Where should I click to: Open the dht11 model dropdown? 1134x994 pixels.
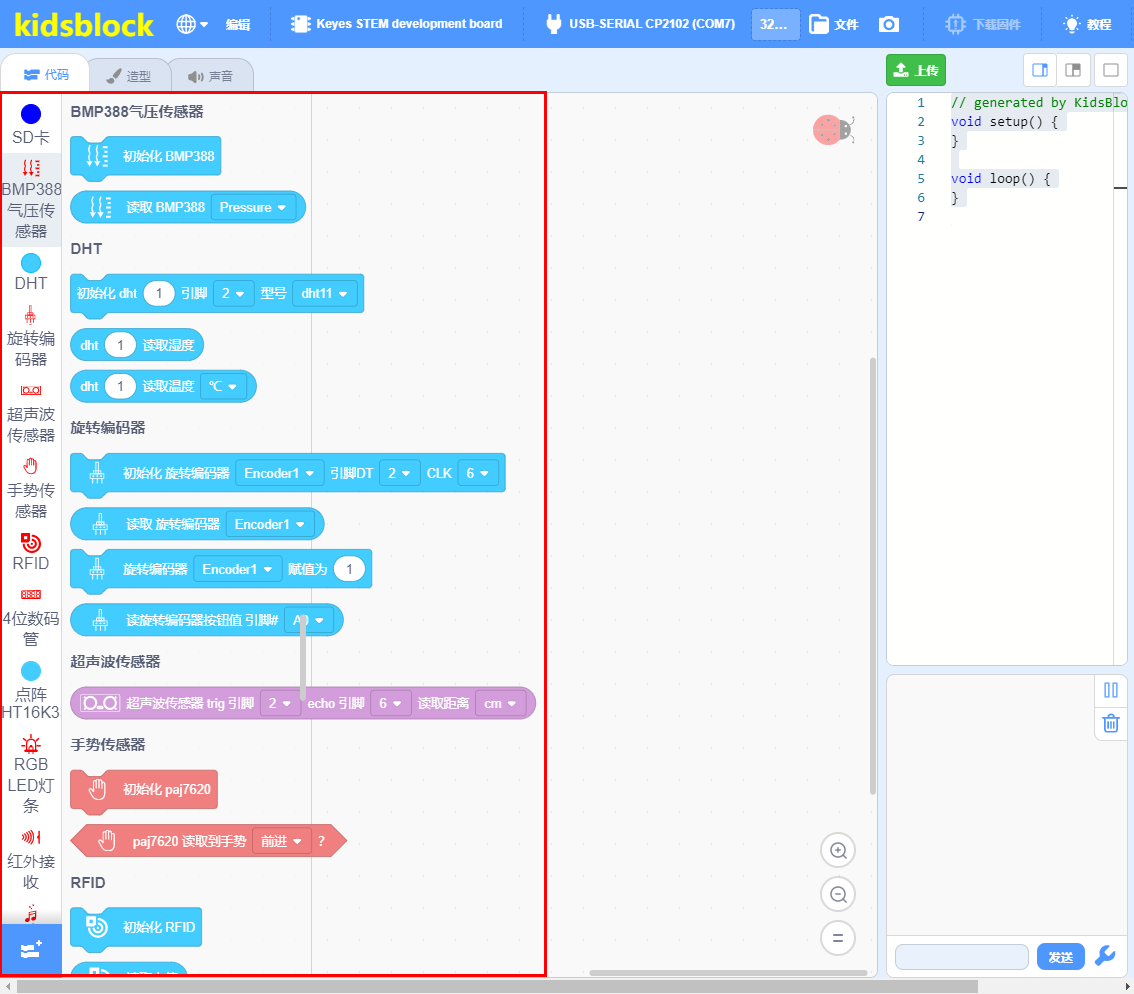click(324, 294)
